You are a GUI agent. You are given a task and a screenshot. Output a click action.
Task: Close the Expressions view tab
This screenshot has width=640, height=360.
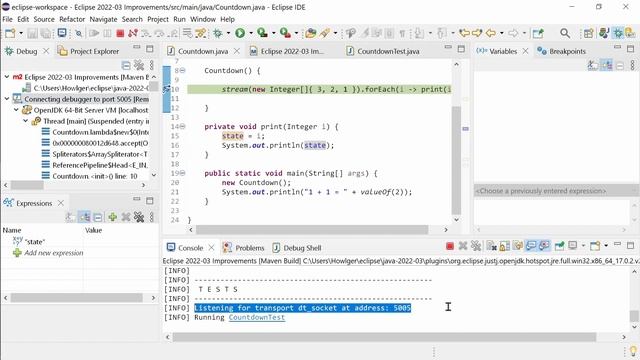point(61,203)
